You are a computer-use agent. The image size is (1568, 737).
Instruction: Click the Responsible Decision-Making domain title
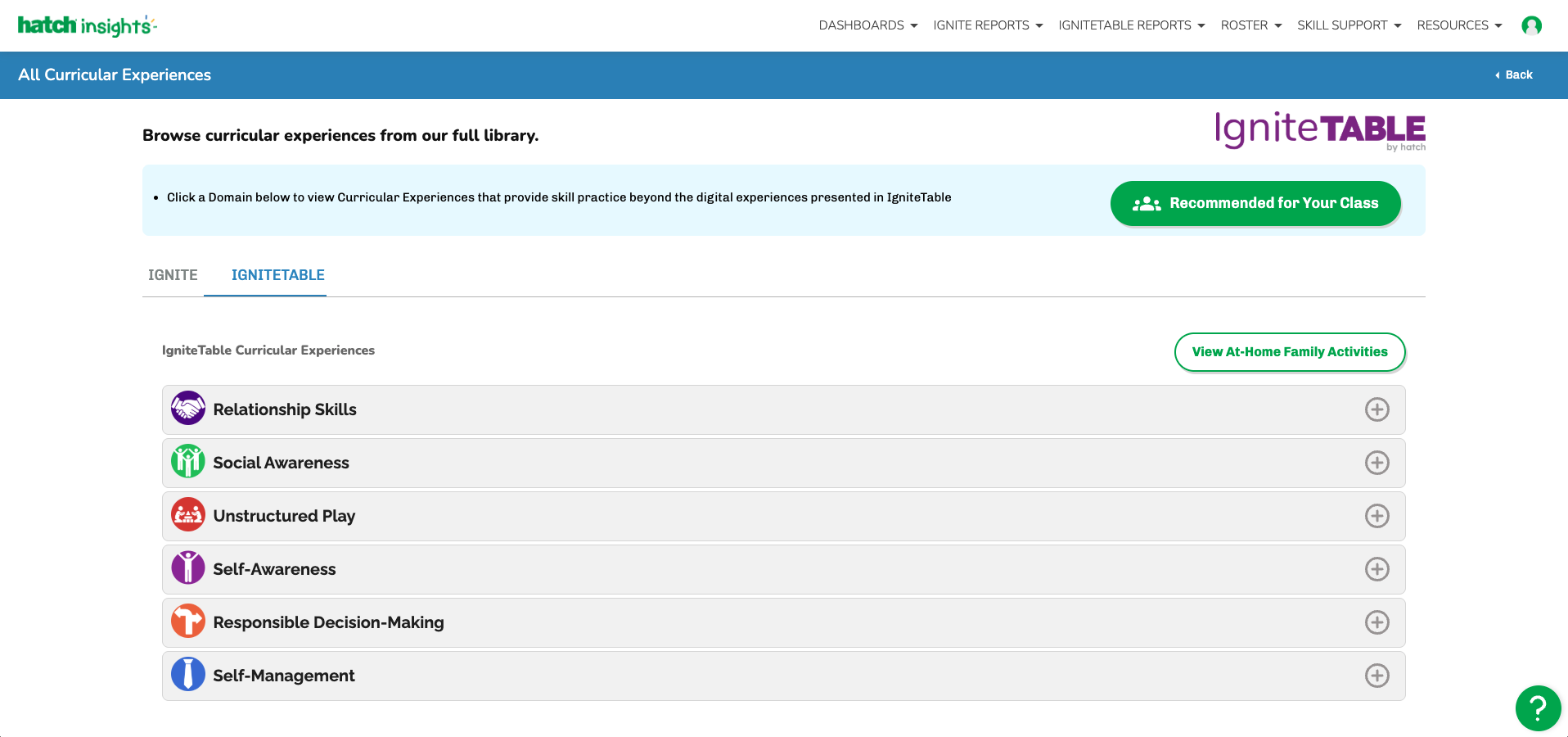[x=328, y=622]
